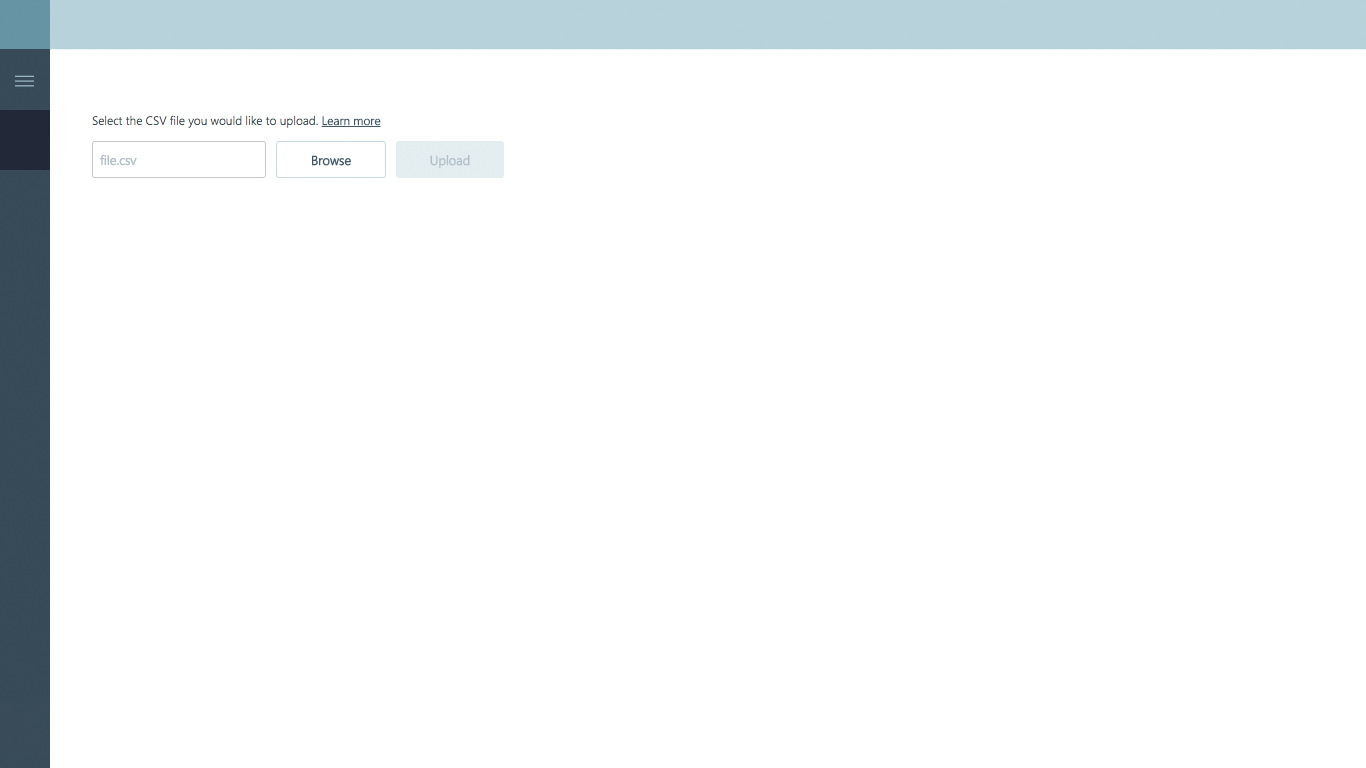Image resolution: width=1366 pixels, height=768 pixels.
Task: Focus the CSV filename text box
Action: point(178,159)
